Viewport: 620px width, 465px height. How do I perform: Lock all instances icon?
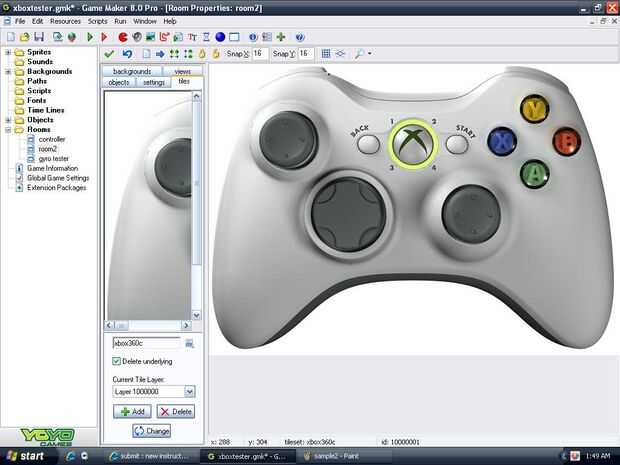click(x=202, y=53)
